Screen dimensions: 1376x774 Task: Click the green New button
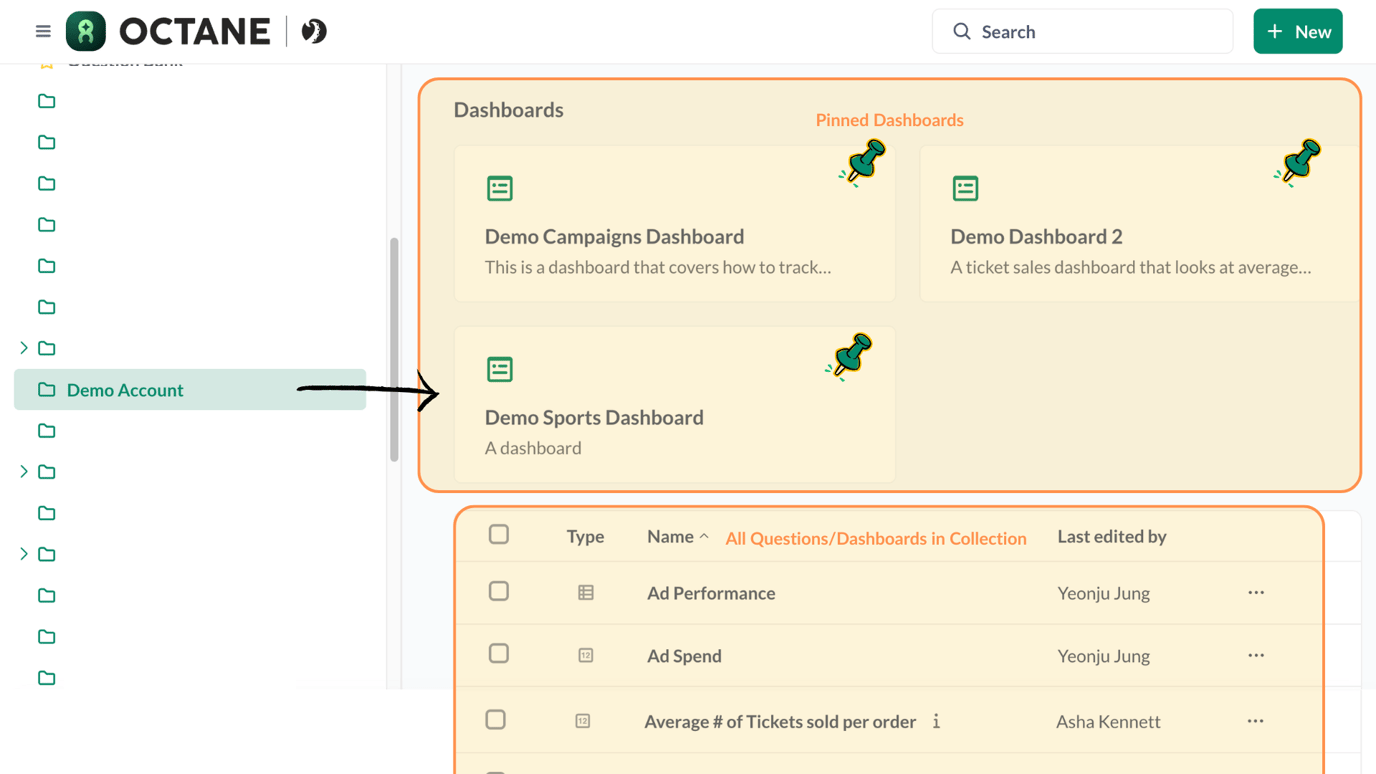click(1297, 32)
